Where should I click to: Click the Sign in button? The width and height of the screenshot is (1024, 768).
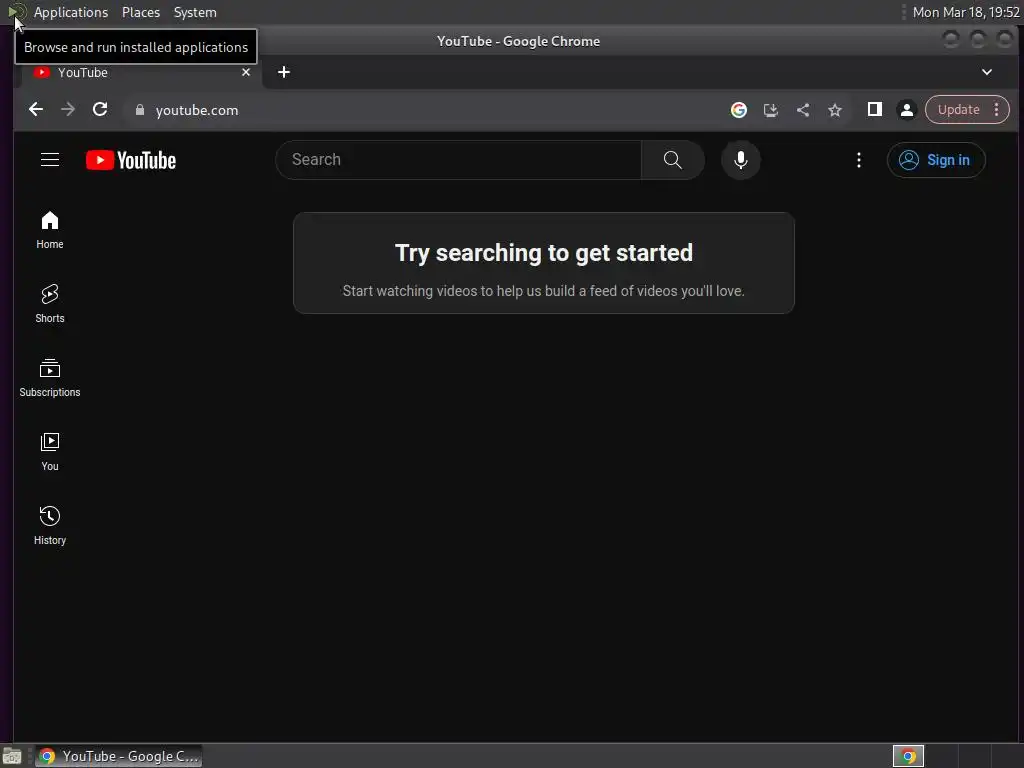tap(936, 160)
